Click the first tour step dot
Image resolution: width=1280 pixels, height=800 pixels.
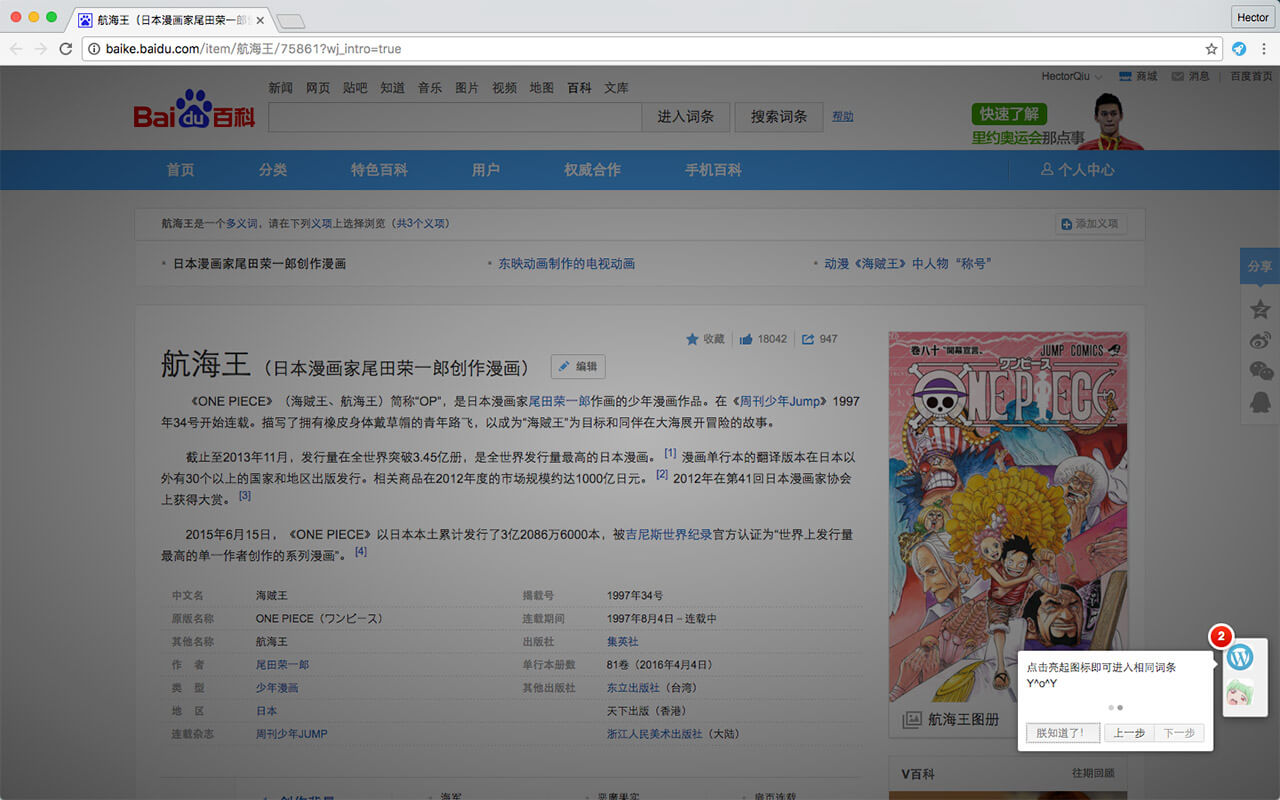[1111, 707]
